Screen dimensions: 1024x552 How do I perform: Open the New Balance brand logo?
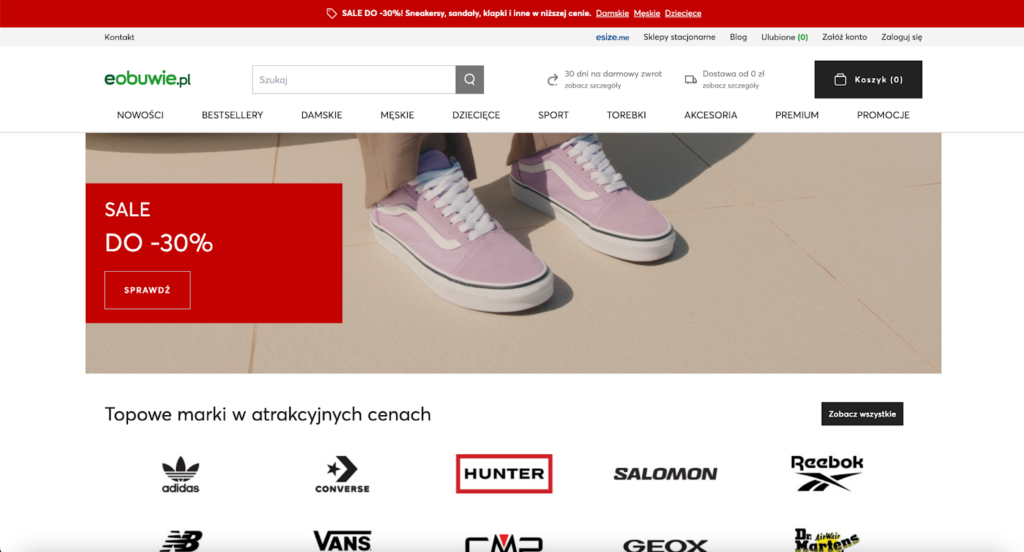tap(181, 541)
